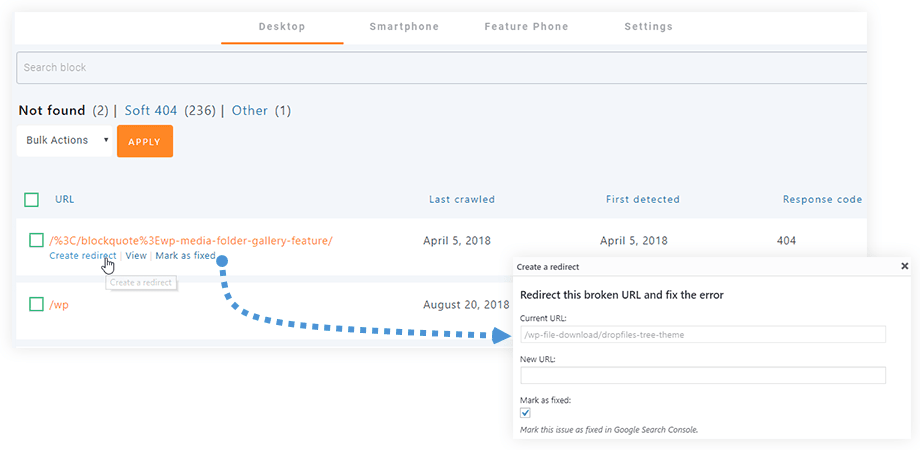The width and height of the screenshot is (920, 450).
Task: Open the /wp broken URL link
Action: (58, 305)
